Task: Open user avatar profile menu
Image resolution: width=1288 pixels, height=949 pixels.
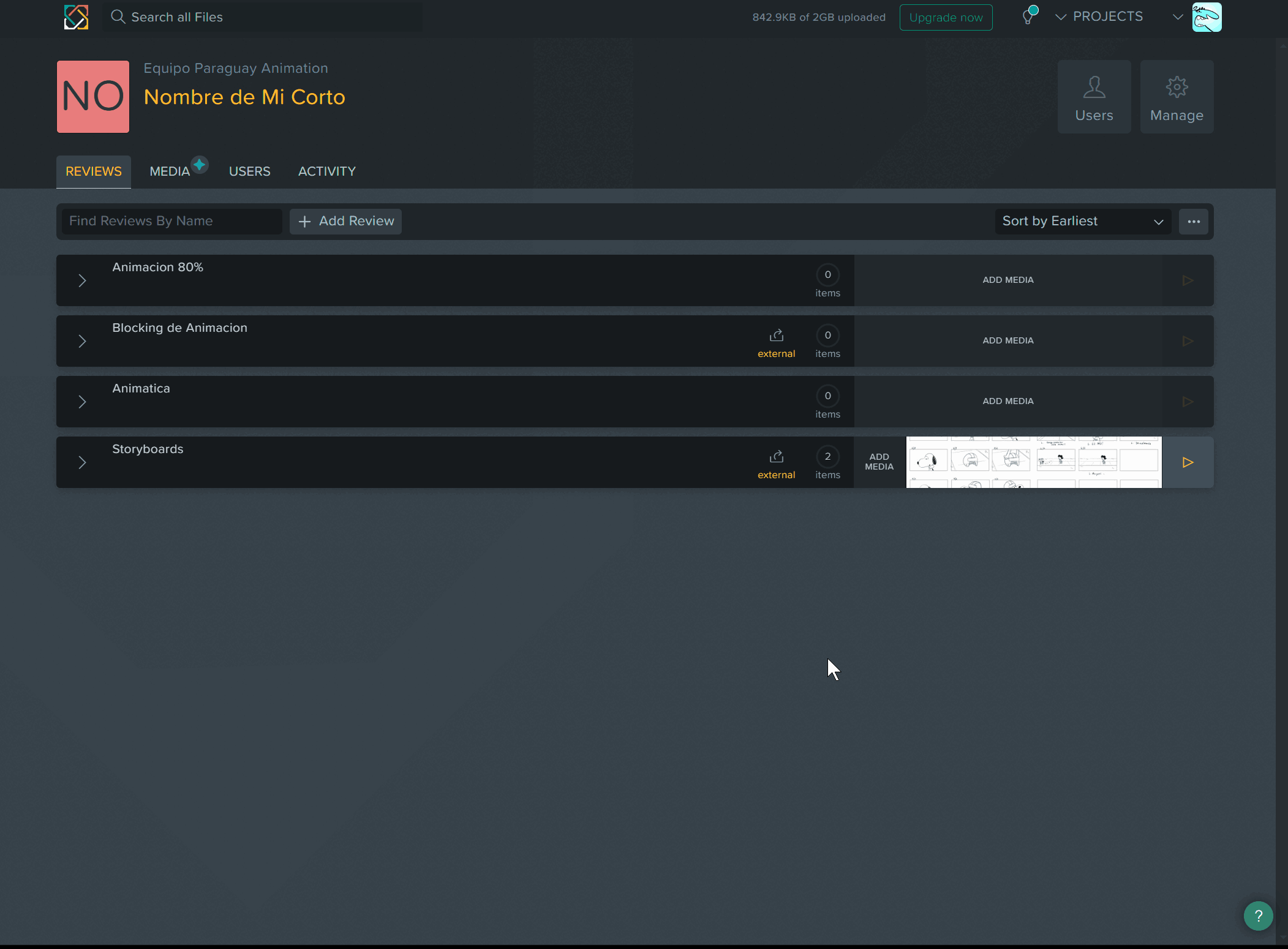Action: pyautogui.click(x=1206, y=17)
